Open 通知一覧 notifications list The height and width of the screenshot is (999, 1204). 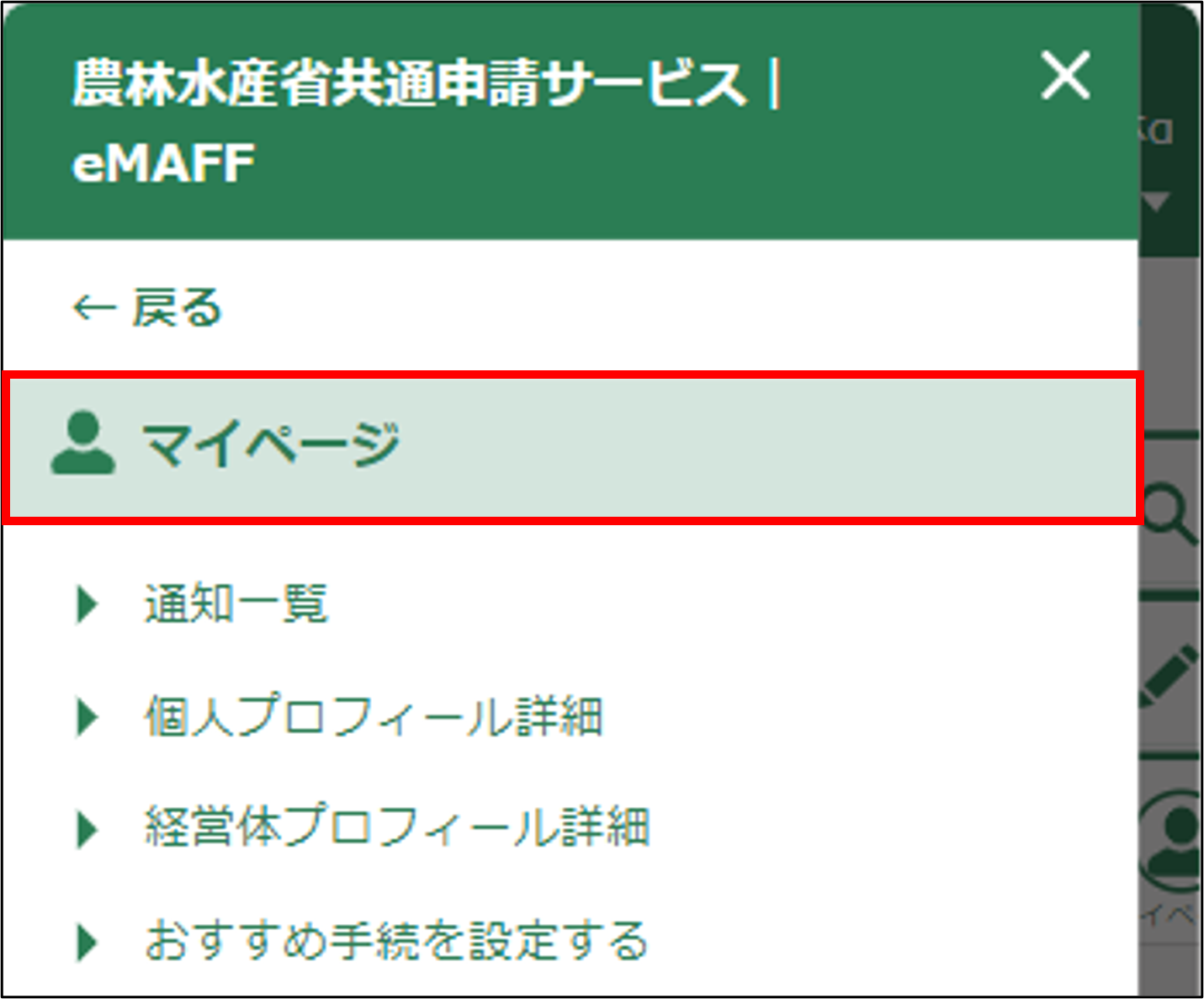coord(236,603)
